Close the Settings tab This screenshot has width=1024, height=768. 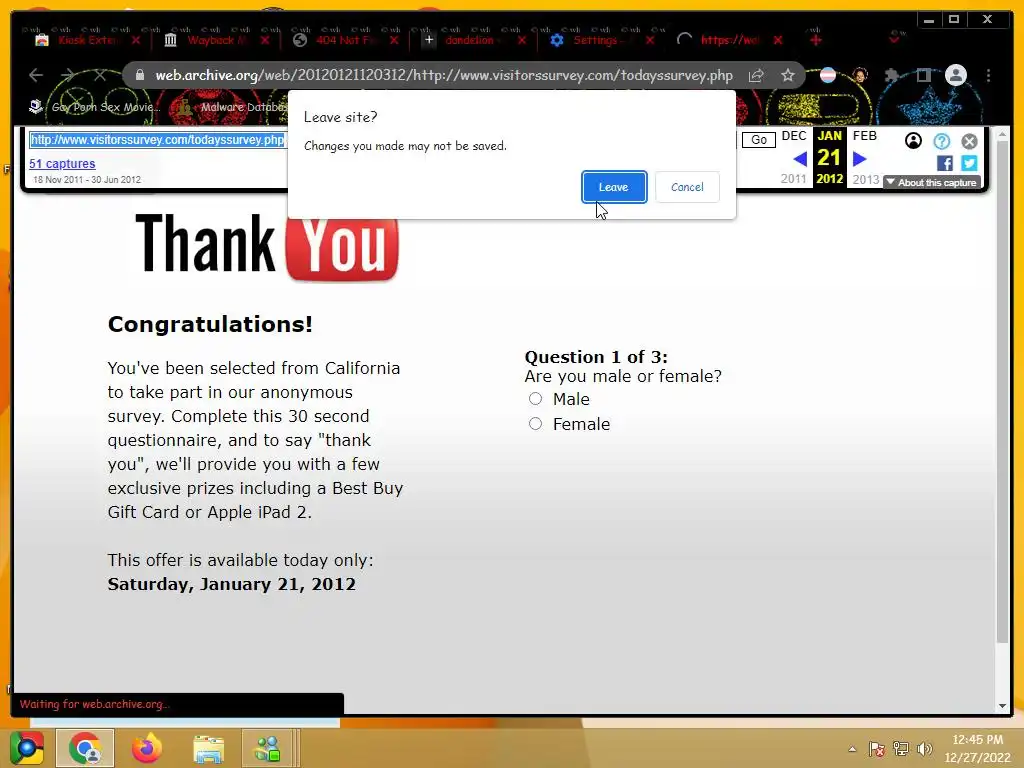650,40
